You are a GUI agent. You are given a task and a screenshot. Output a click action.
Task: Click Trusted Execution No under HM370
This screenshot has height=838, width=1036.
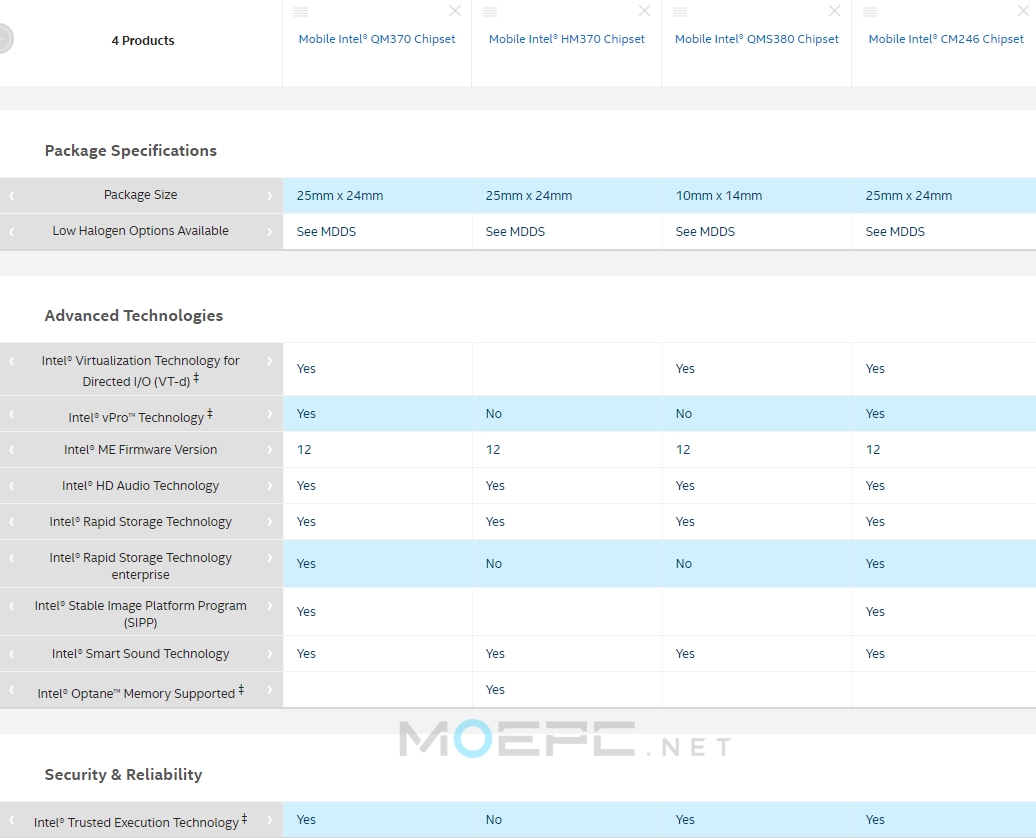(x=494, y=819)
